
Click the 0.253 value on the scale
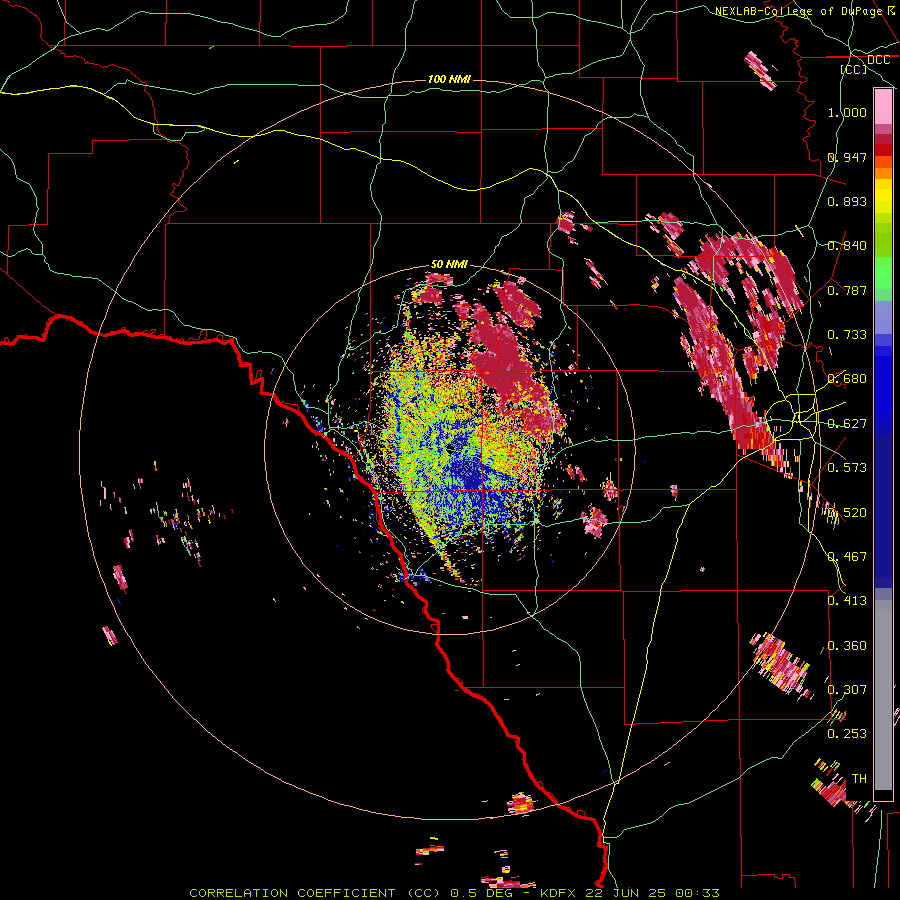847,734
